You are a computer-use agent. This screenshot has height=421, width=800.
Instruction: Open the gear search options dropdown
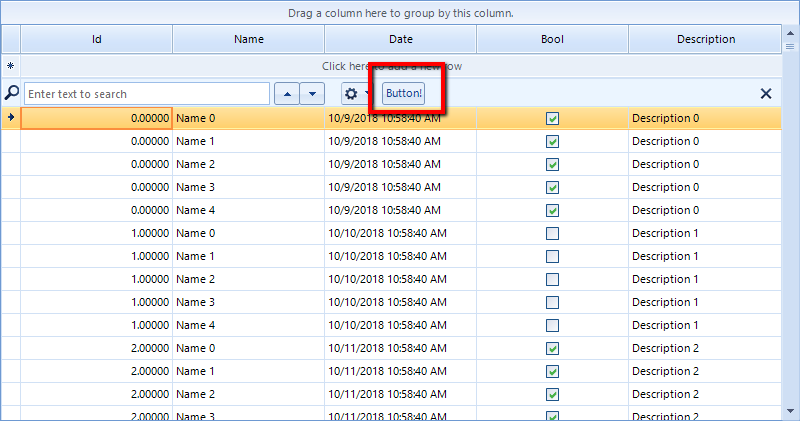click(355, 94)
